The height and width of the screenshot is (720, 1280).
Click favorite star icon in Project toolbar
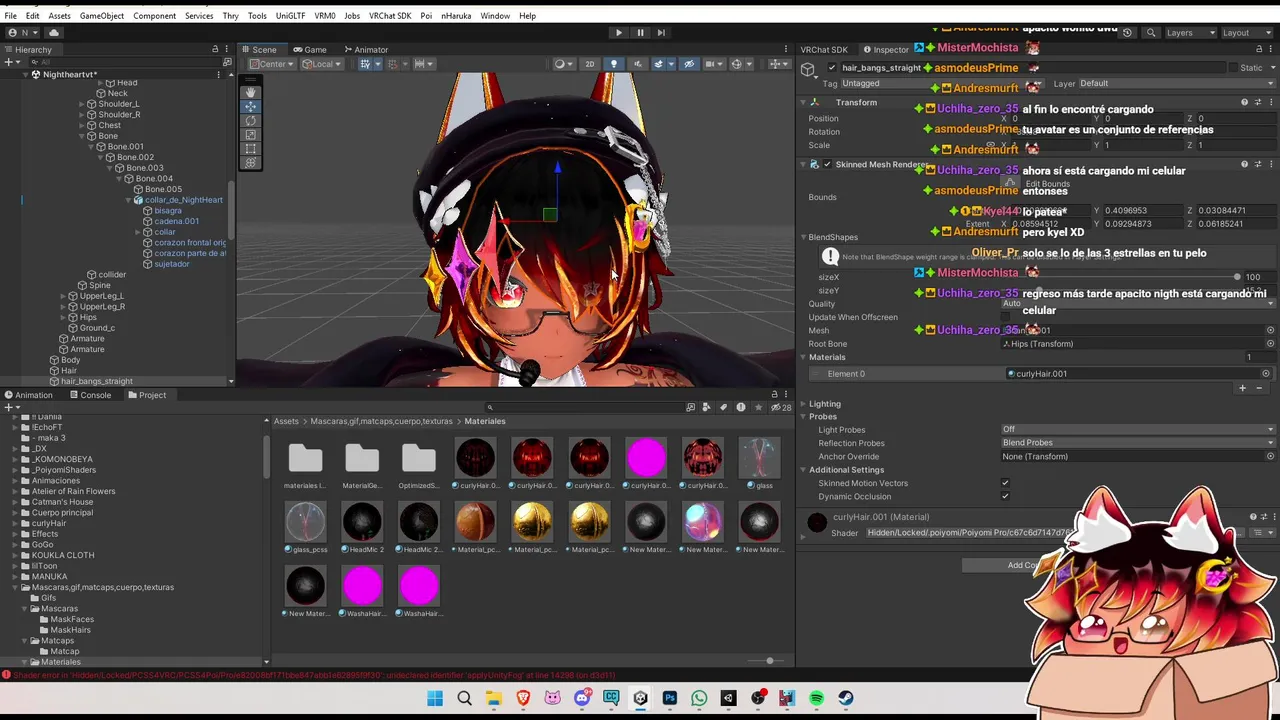point(757,407)
